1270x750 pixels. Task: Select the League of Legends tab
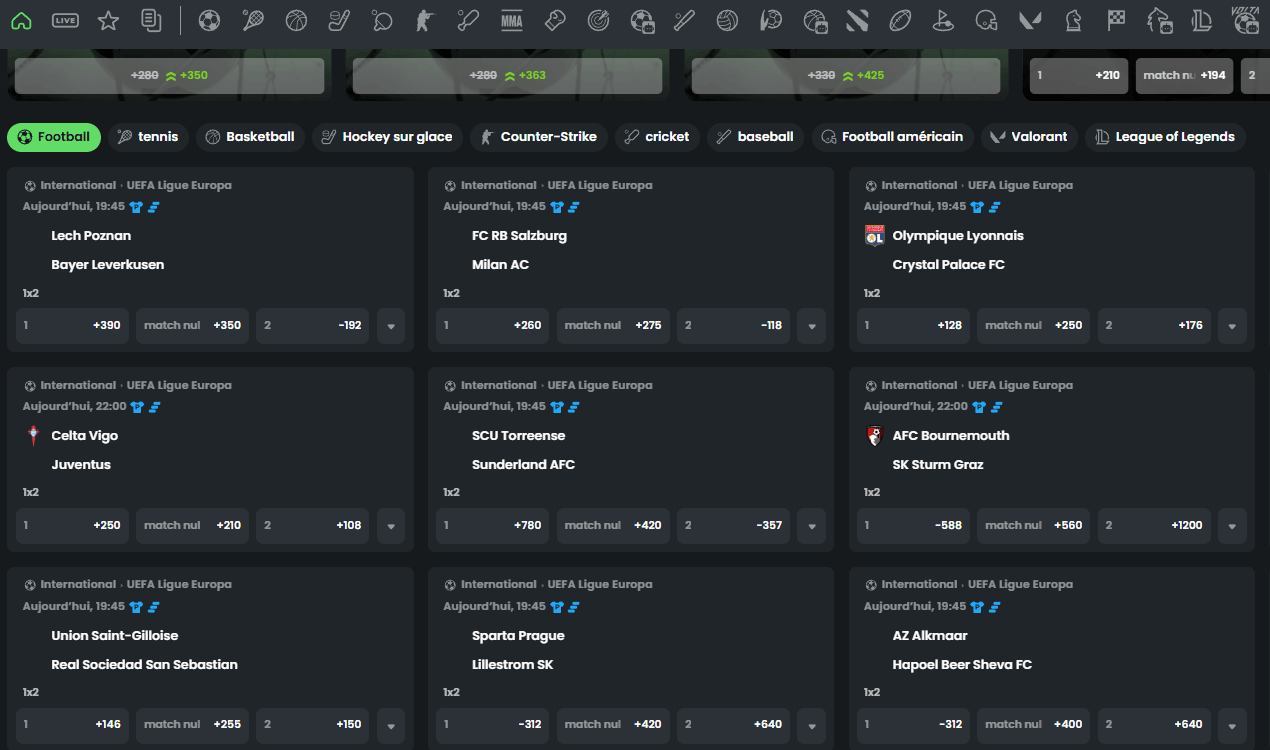coord(1165,137)
